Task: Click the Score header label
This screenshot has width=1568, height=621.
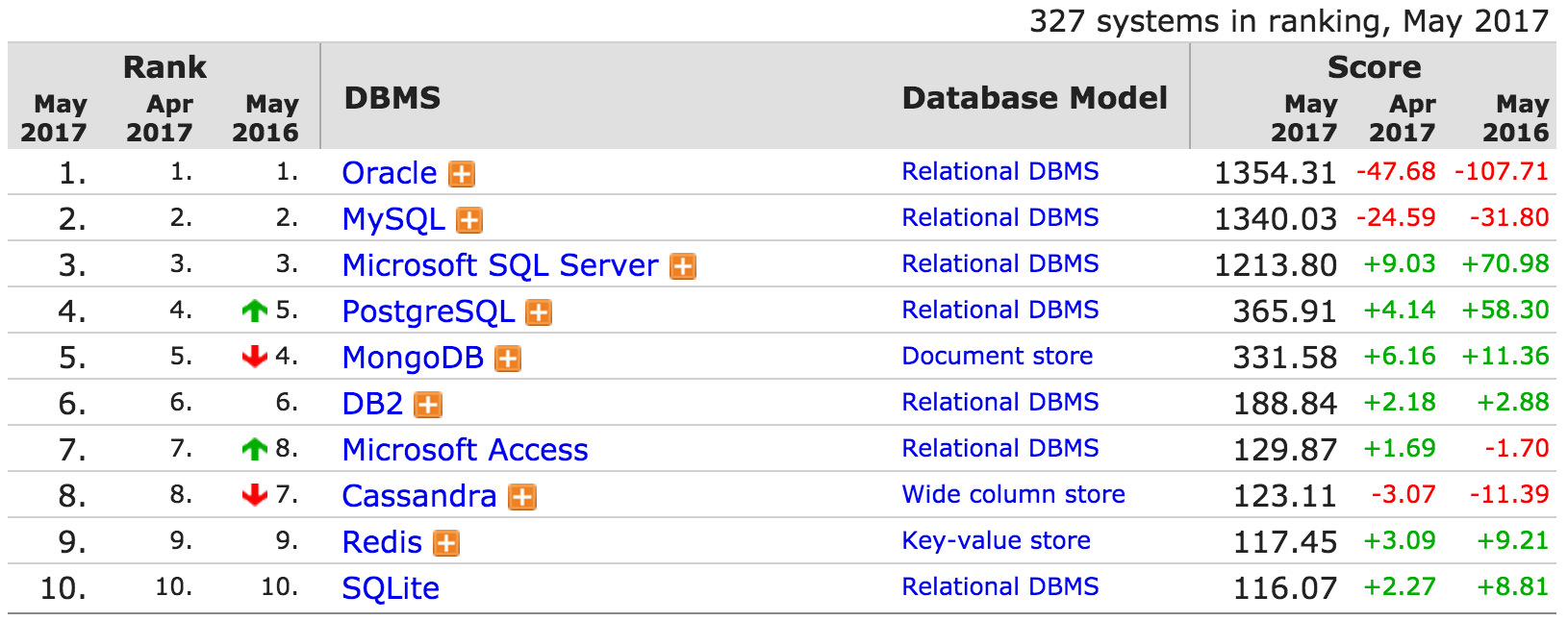Action: [x=1374, y=67]
